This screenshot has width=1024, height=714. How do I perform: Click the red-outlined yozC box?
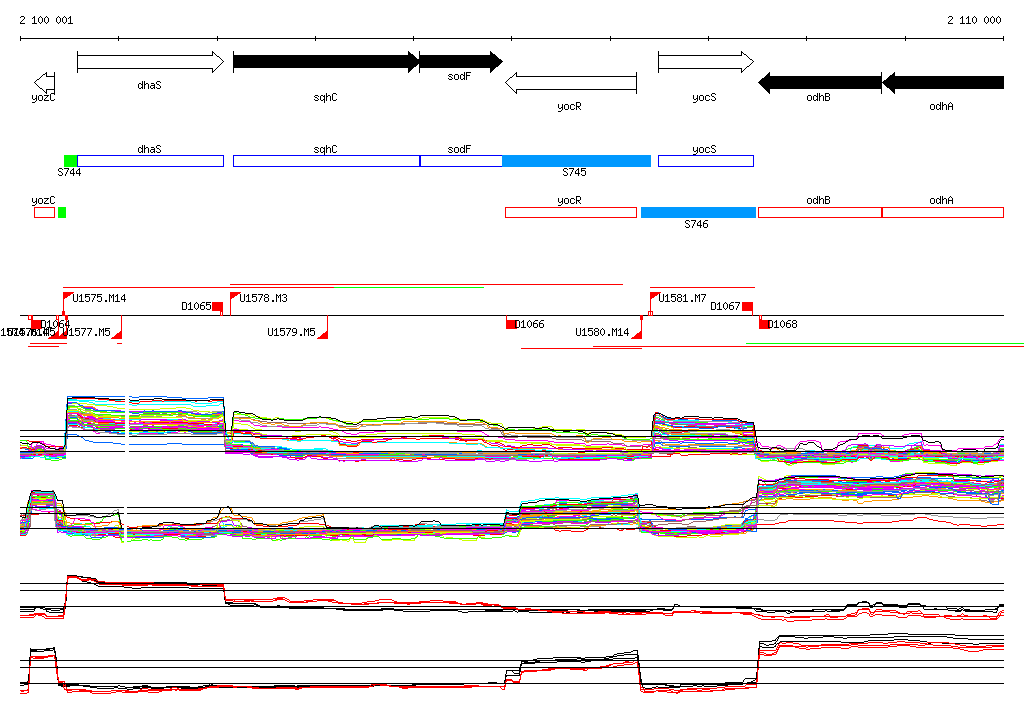click(x=44, y=212)
